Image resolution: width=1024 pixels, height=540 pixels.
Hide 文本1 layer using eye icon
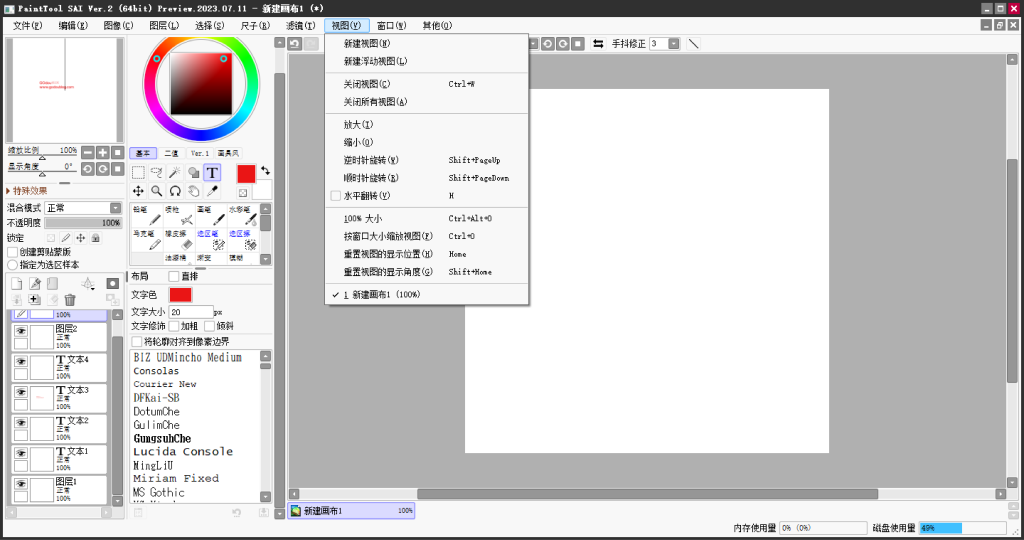tap(21, 453)
